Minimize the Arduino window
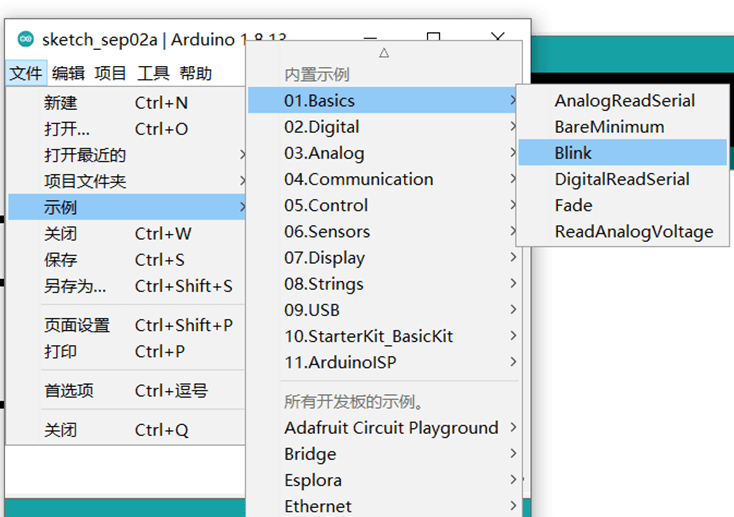Viewport: 734px width, 517px height. tap(370, 37)
